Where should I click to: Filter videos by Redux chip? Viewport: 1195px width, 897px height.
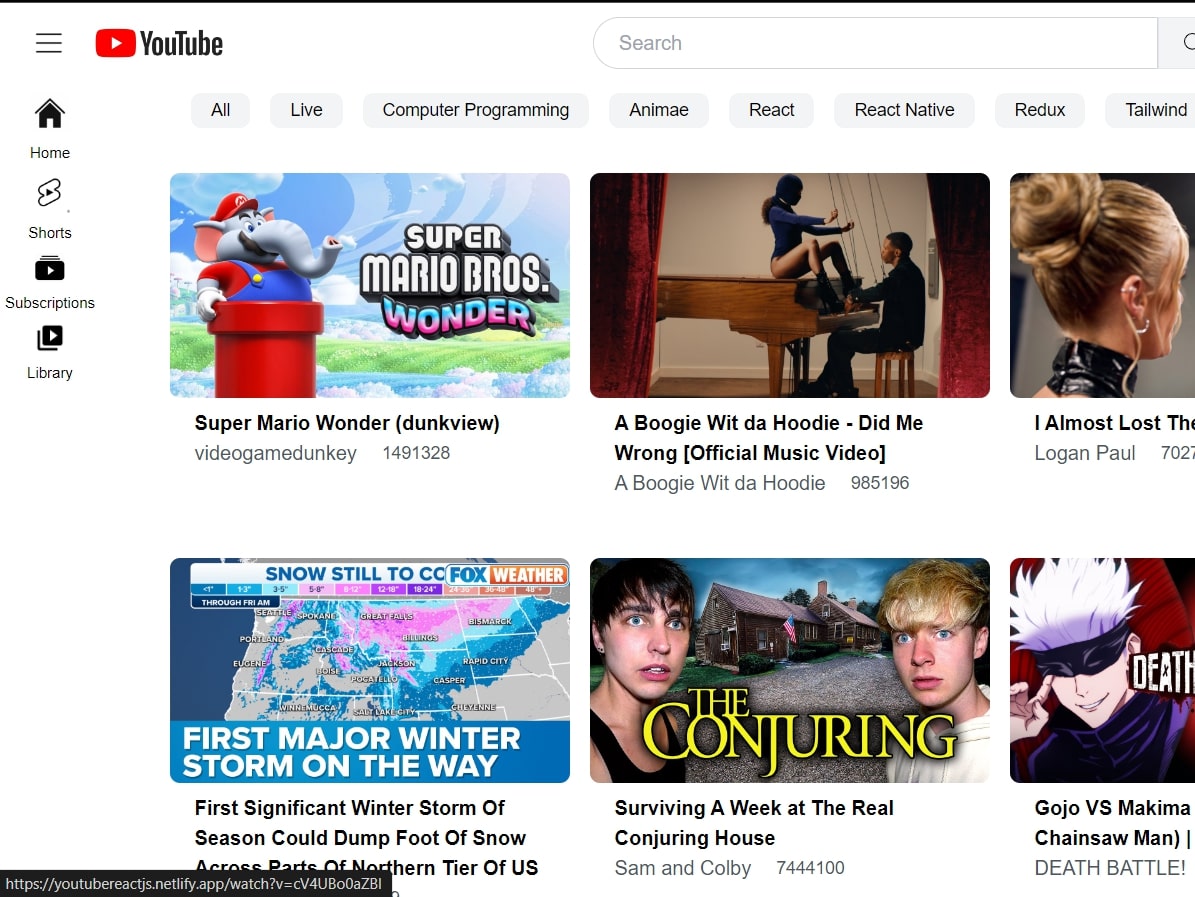pos(1040,110)
